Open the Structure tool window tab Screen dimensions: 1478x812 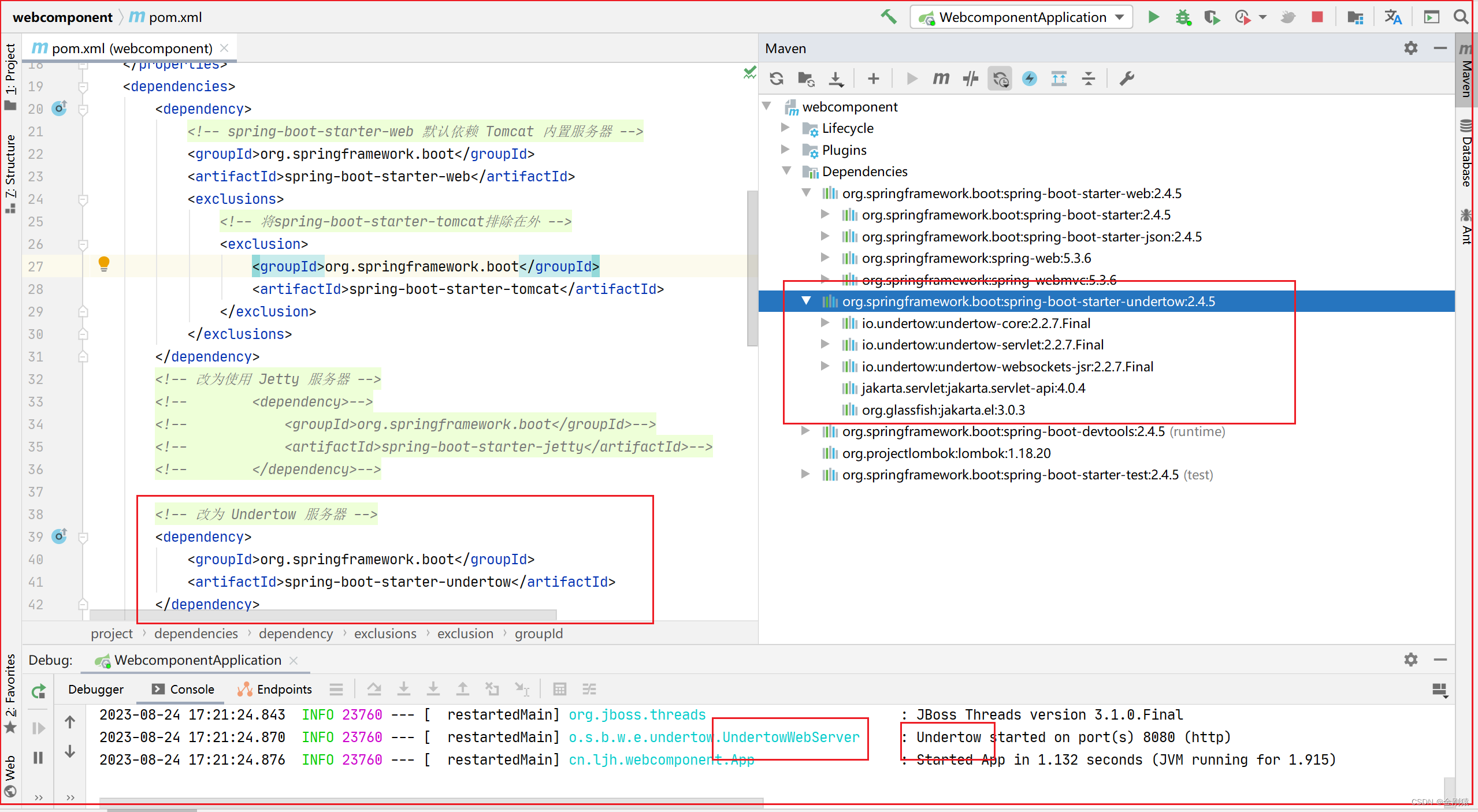[x=10, y=173]
